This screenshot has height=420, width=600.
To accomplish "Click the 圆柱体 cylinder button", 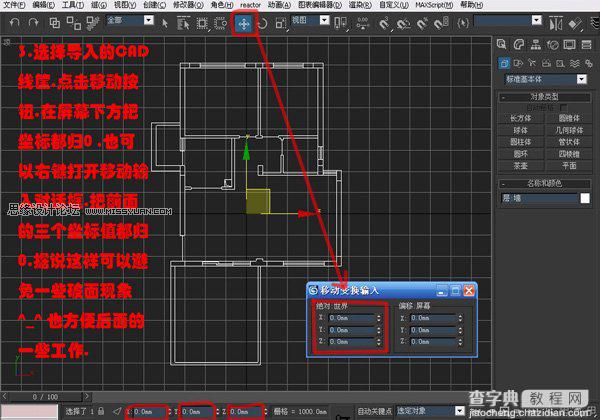I will pos(521,142).
